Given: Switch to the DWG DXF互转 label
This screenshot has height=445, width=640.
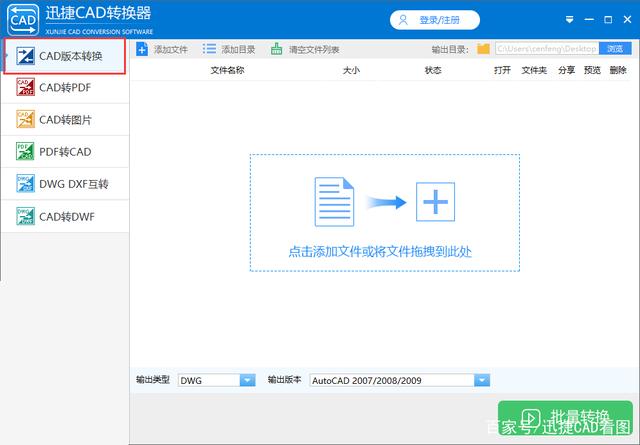Looking at the screenshot, I should 73,184.
